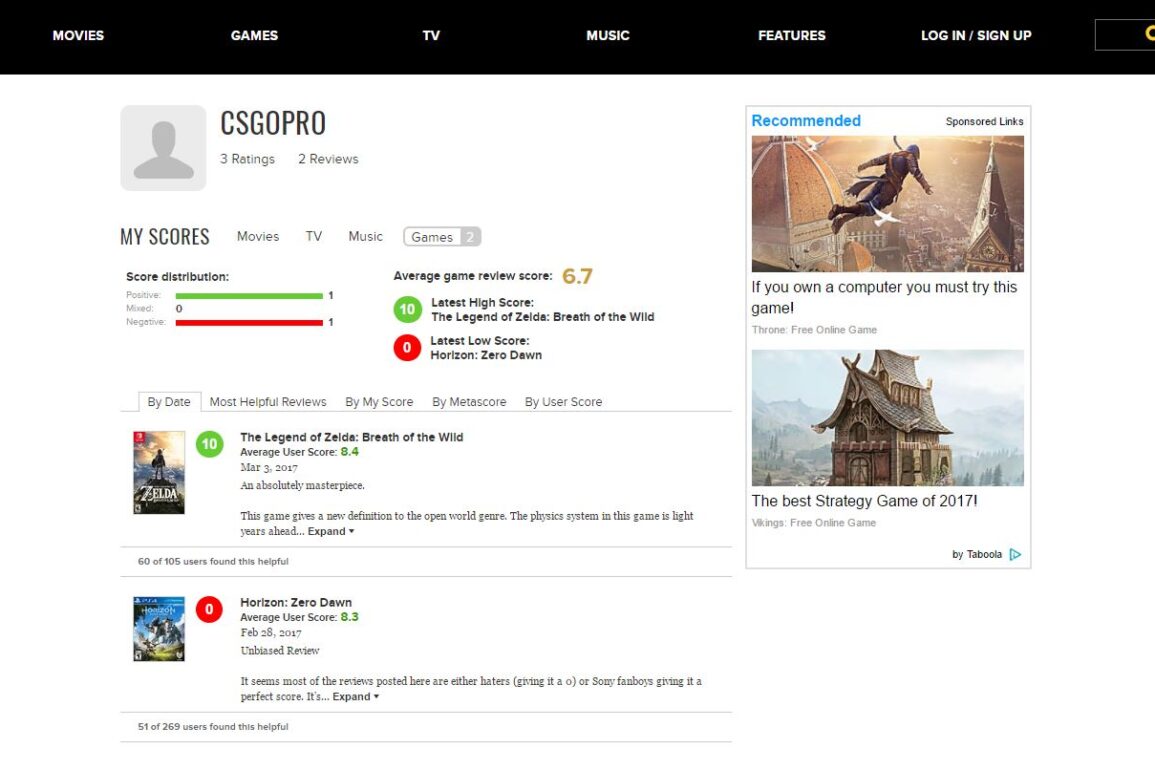Open the TV navigation menu
This screenshot has height=770, width=1155.
431,35
